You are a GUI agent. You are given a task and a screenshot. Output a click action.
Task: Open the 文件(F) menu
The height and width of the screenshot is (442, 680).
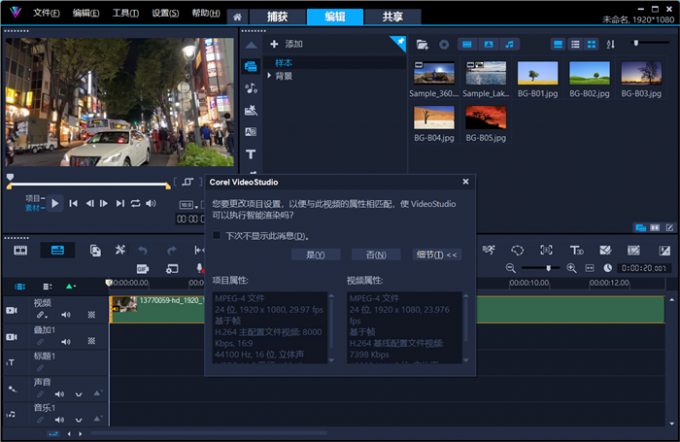point(46,13)
